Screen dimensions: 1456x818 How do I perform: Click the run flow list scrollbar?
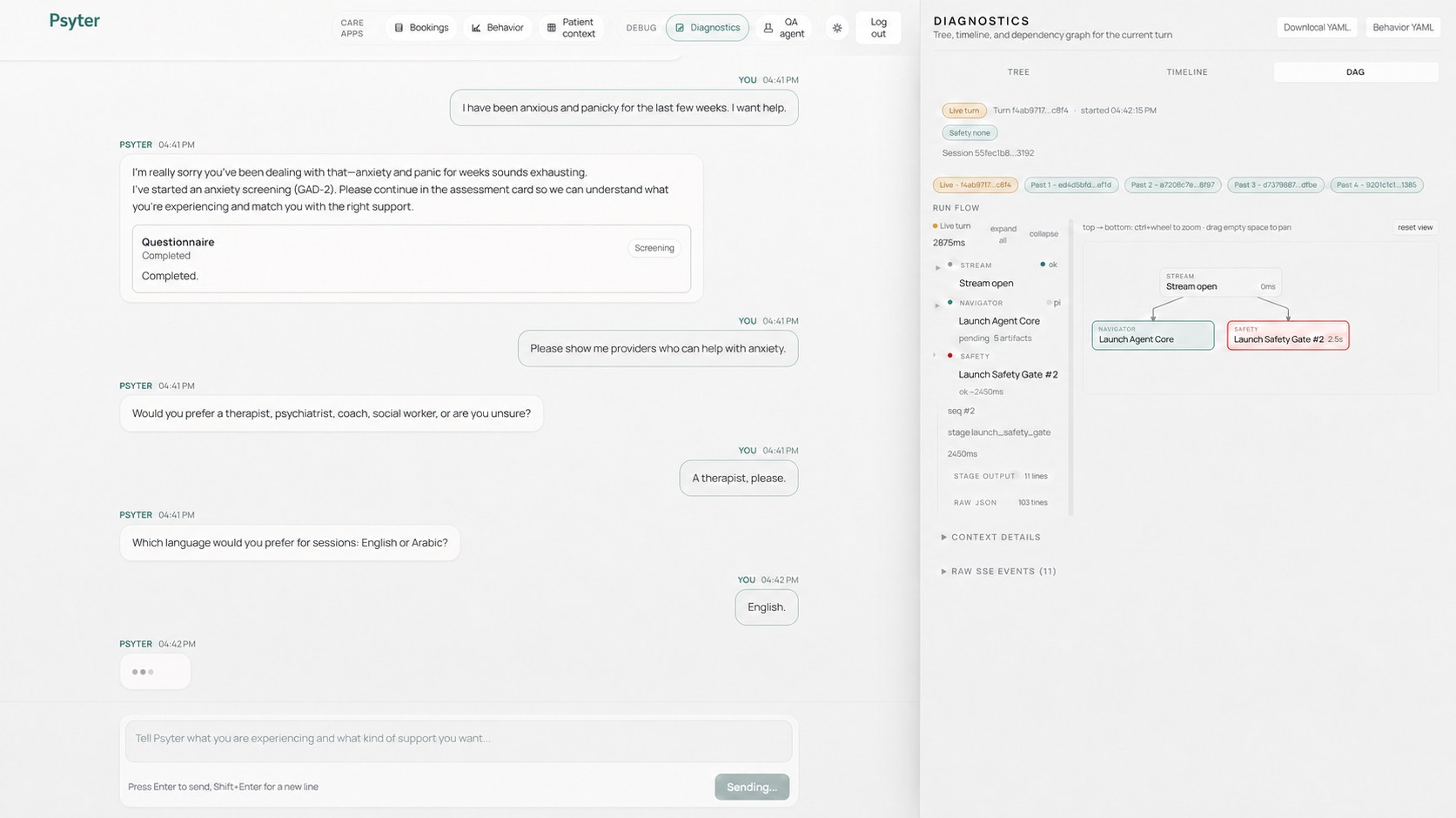click(1070, 367)
